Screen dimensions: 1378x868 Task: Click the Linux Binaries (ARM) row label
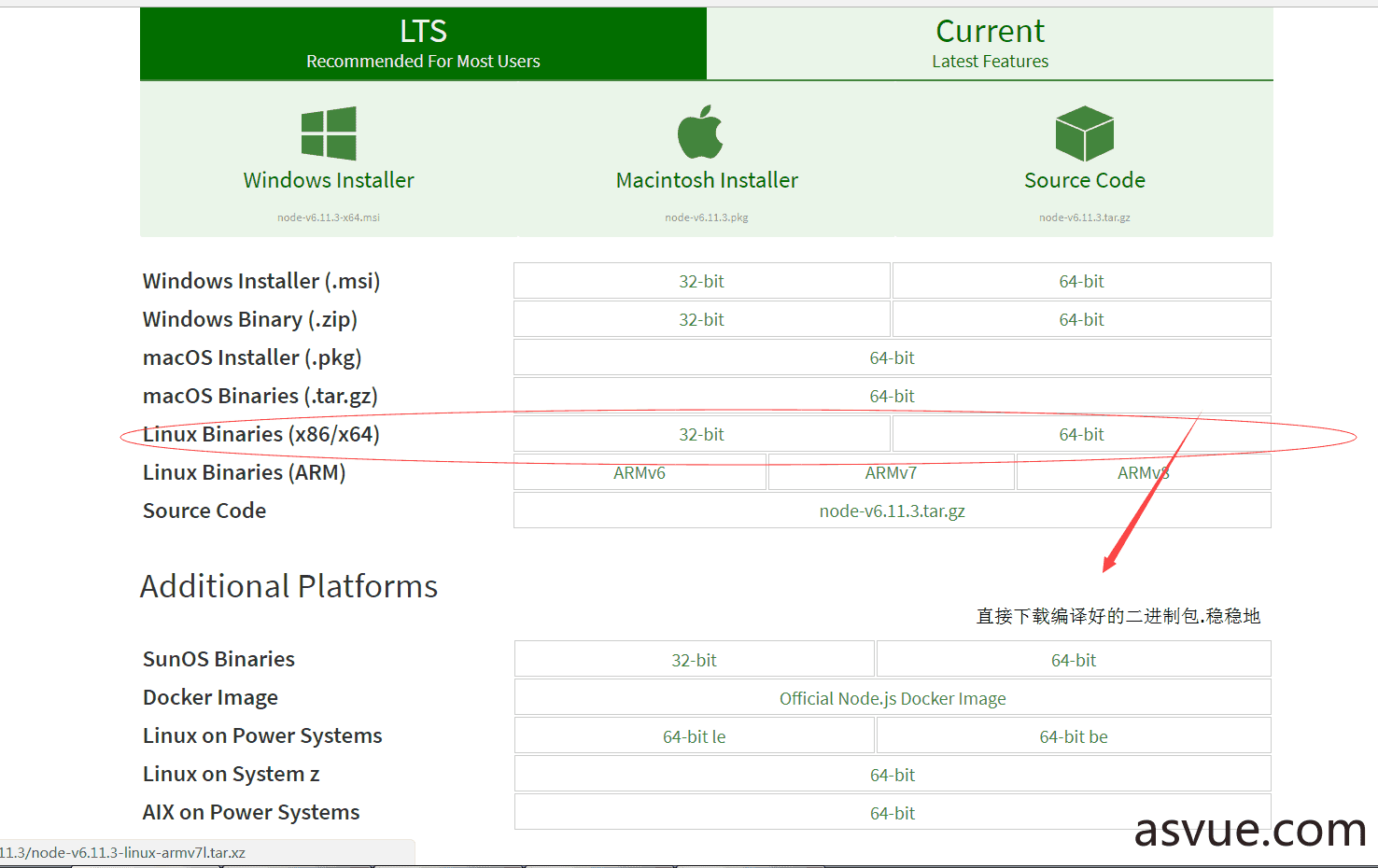coord(245,472)
